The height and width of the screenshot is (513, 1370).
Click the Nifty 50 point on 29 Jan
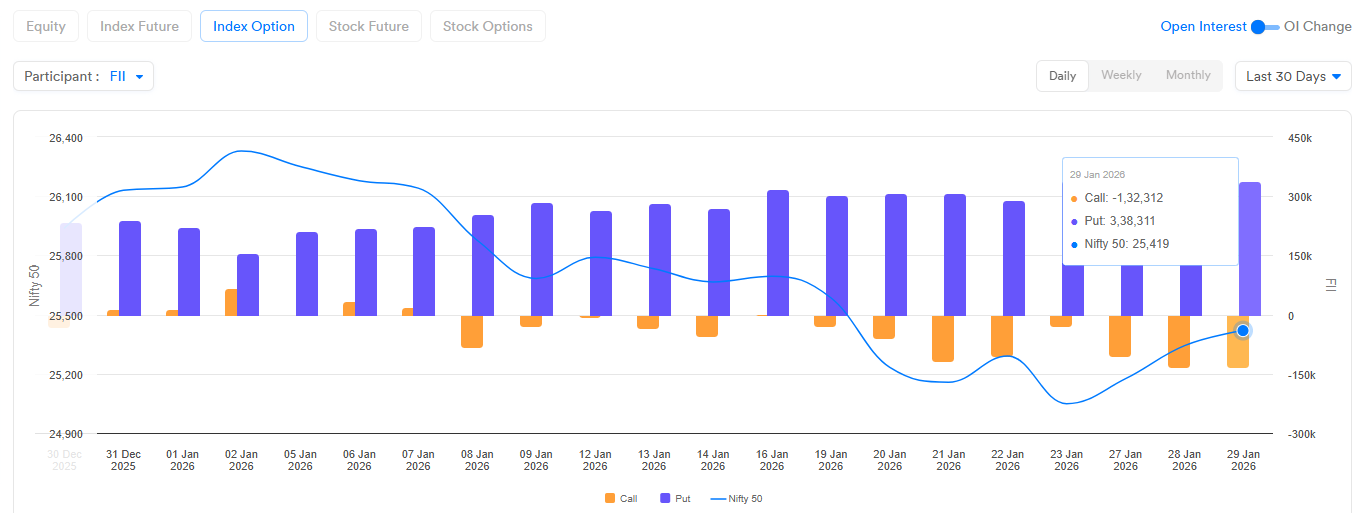coord(1243,331)
